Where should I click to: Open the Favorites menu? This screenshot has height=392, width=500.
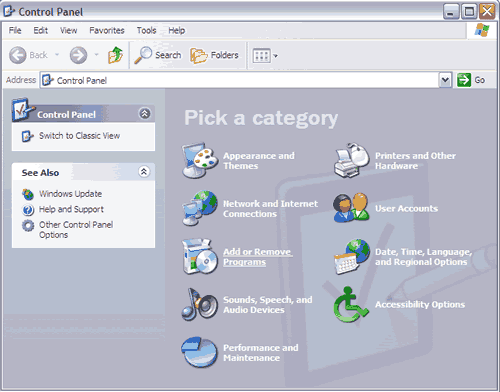(107, 30)
